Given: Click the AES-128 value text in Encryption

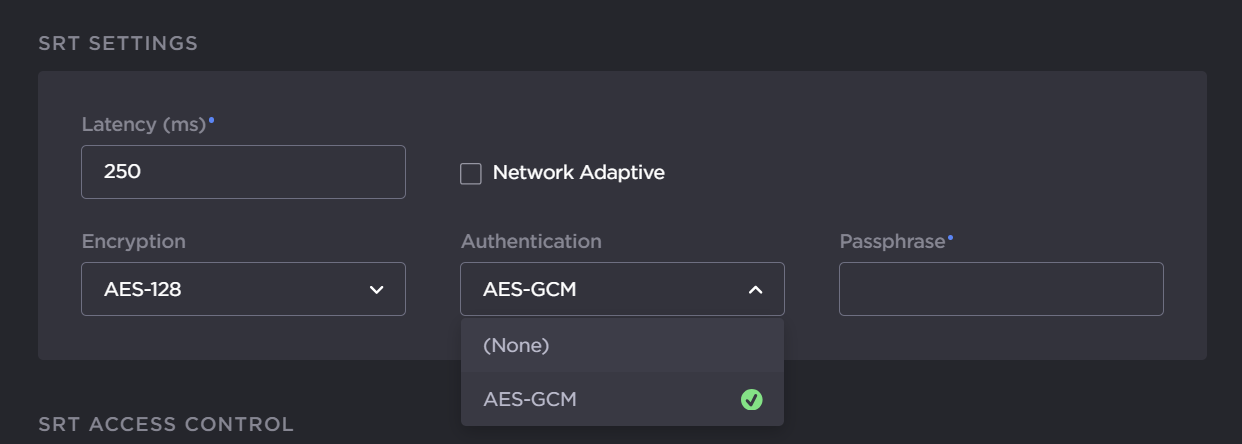Looking at the screenshot, I should 143,290.
